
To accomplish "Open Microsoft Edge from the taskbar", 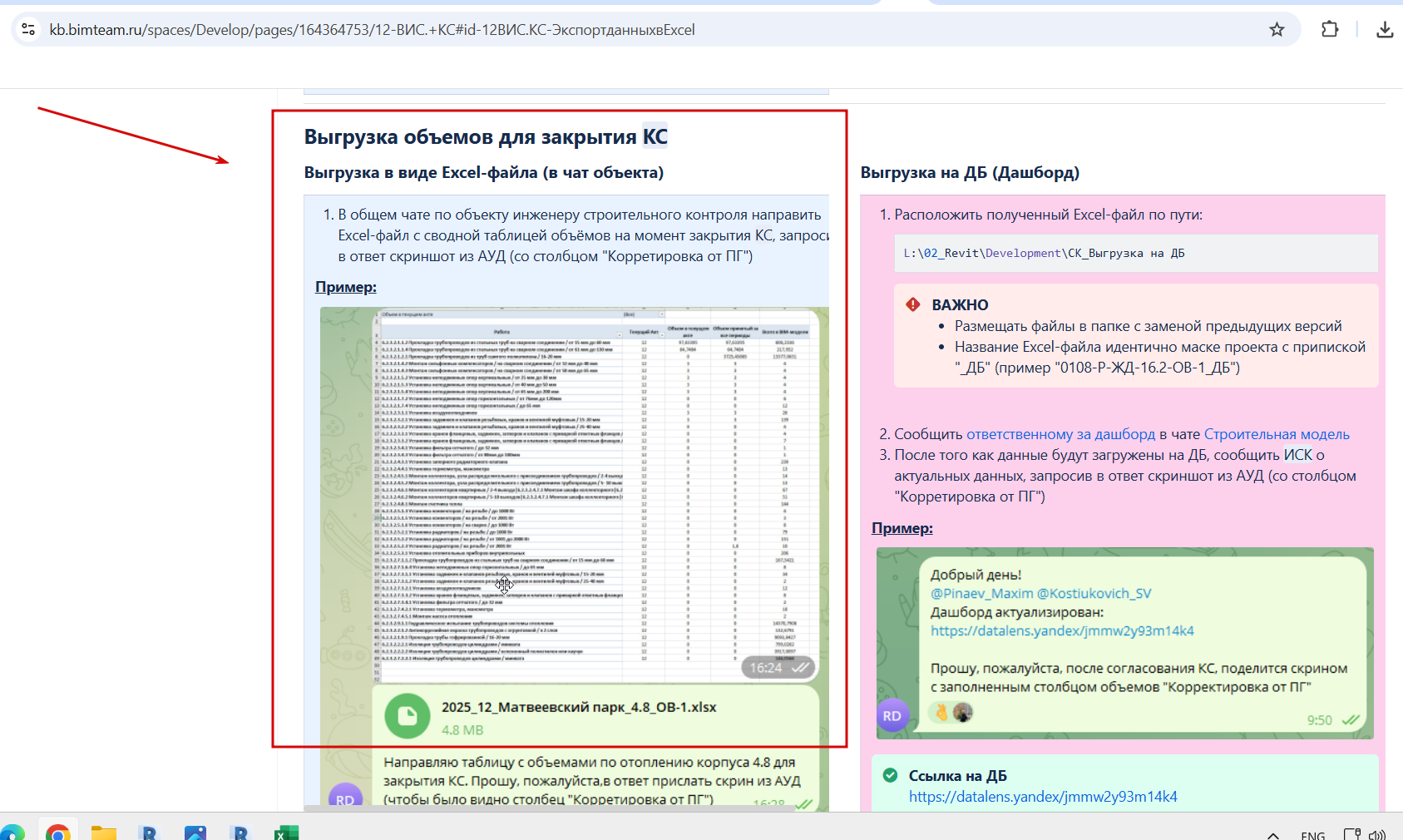I will 12,832.
